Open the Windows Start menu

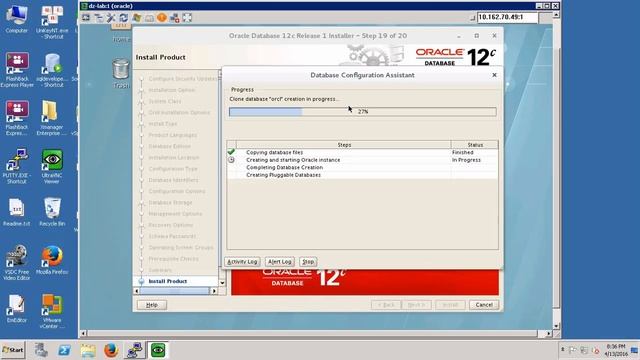click(13, 350)
